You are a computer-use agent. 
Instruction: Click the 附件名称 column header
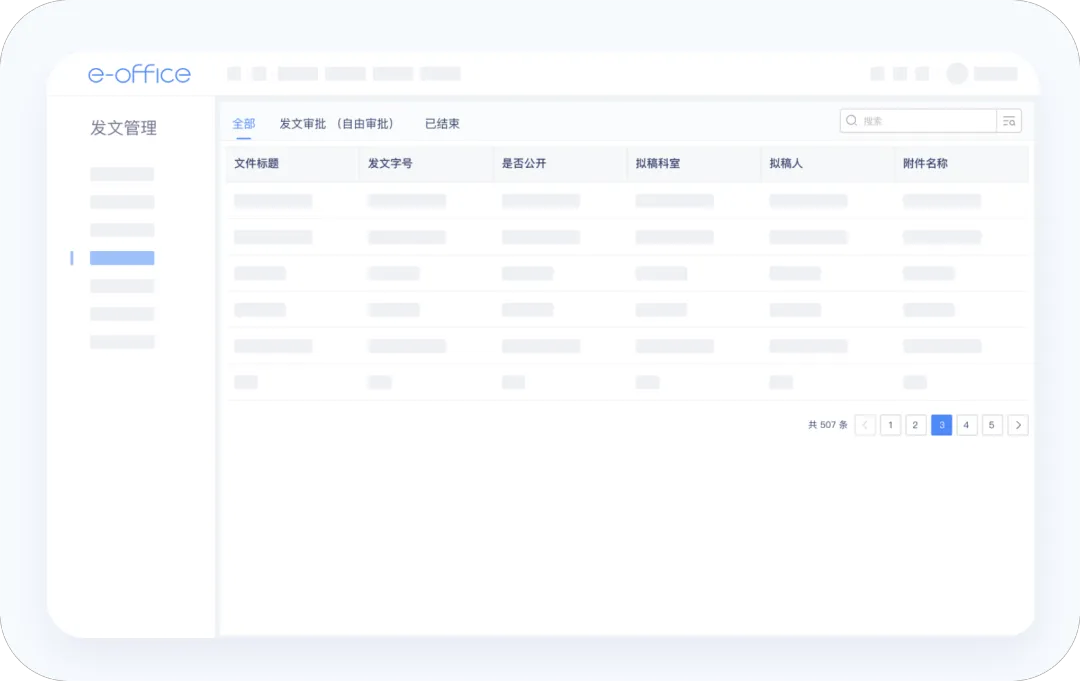(925, 163)
